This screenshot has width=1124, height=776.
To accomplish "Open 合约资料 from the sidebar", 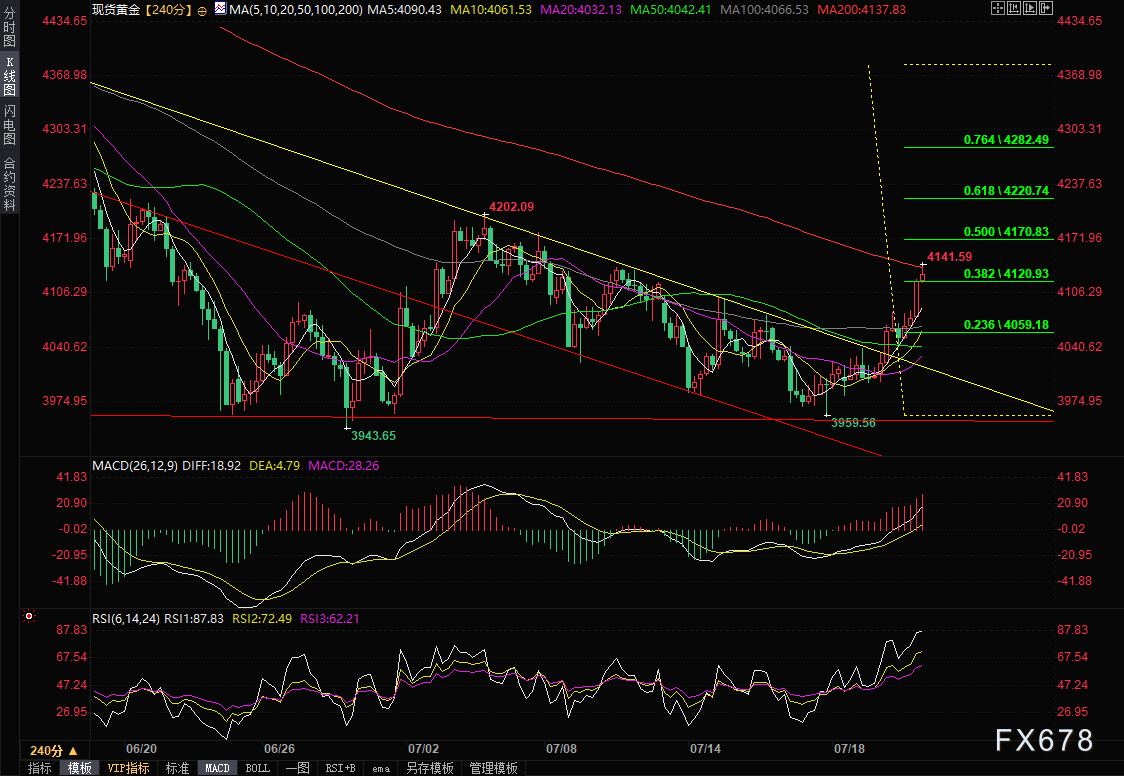I will (9, 183).
